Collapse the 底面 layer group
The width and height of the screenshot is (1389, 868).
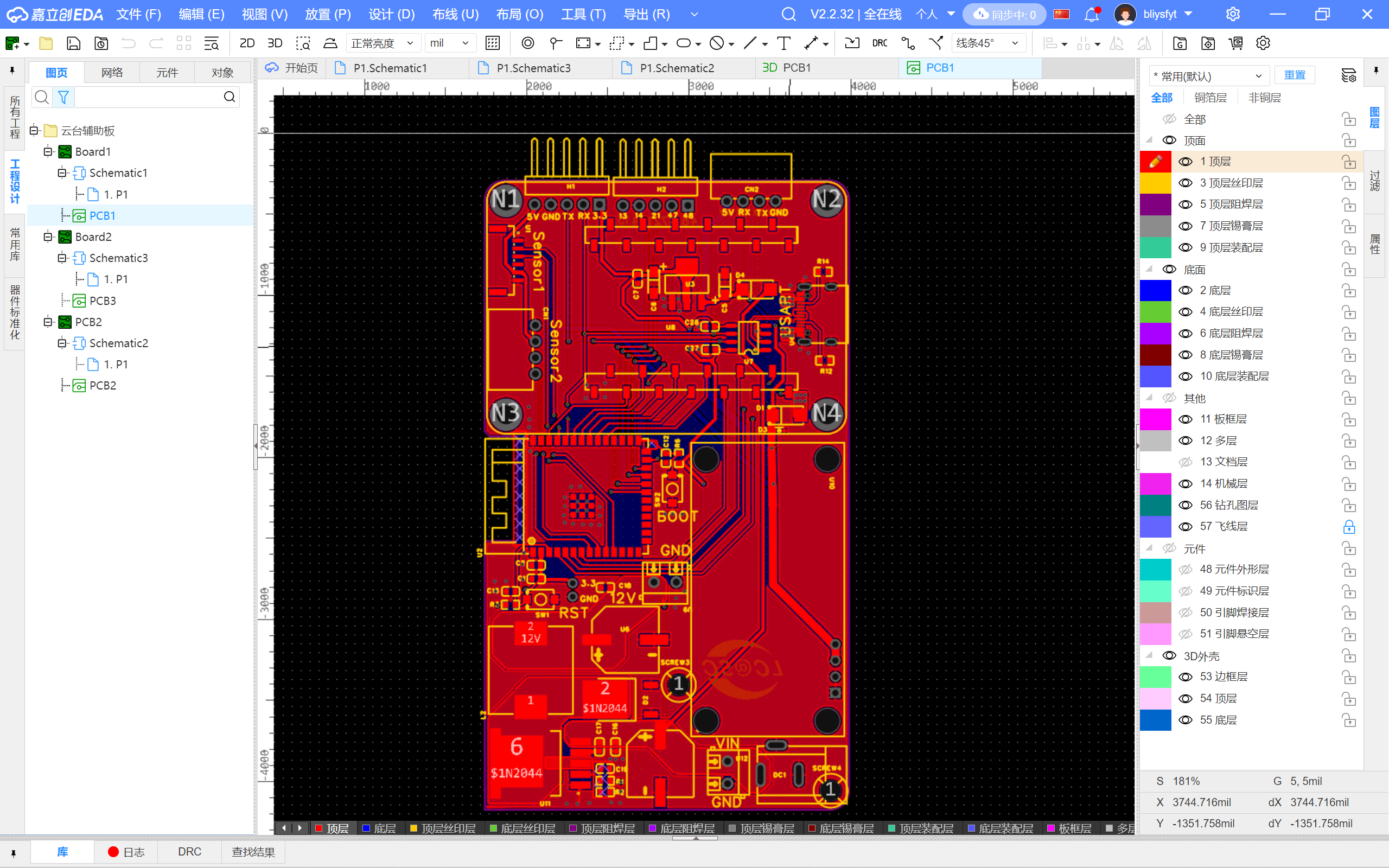pyautogui.click(x=1150, y=269)
